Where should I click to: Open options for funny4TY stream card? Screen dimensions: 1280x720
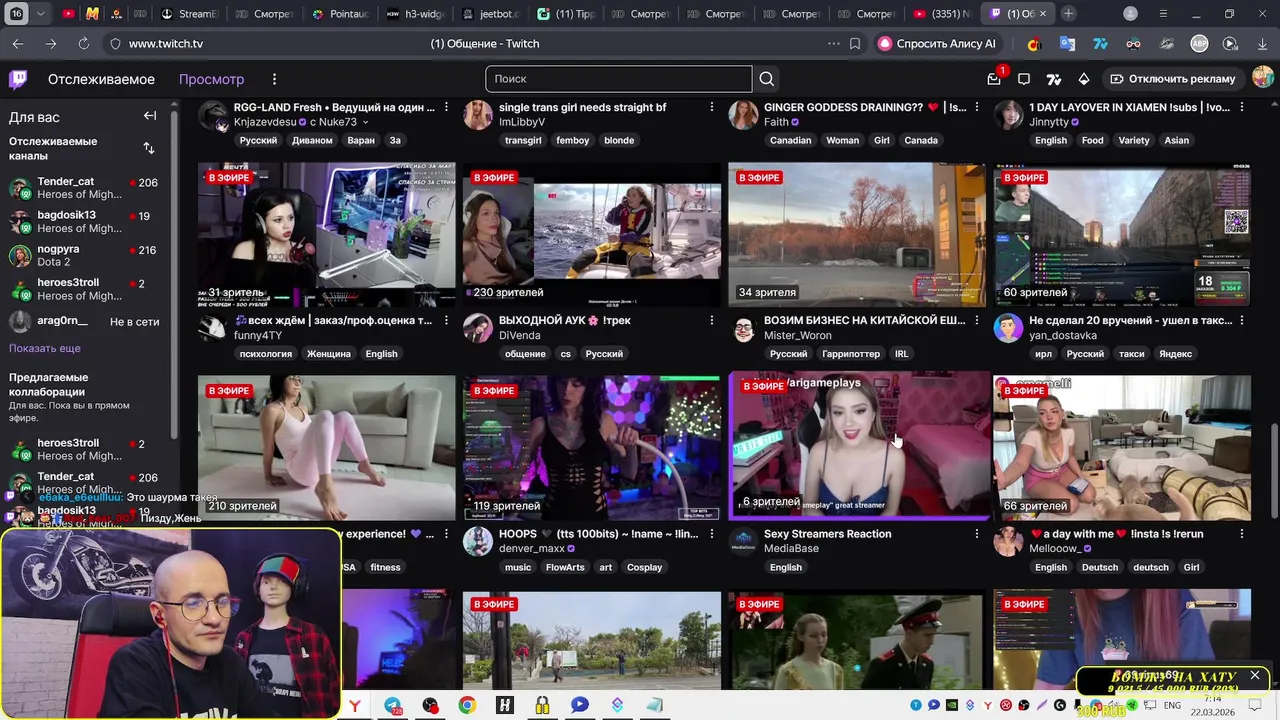coord(446,321)
